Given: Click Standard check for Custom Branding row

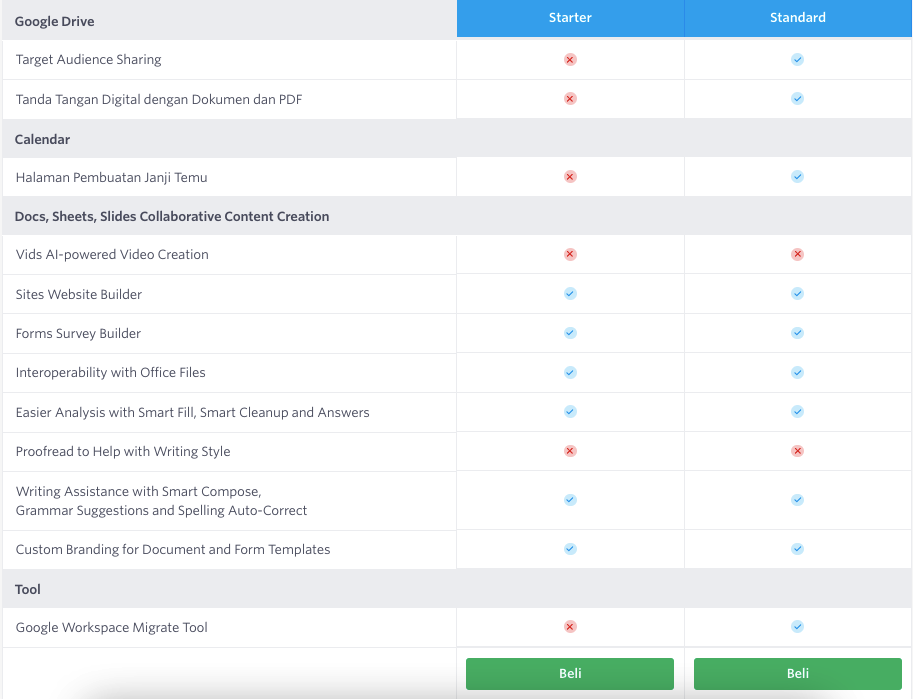Looking at the screenshot, I should pyautogui.click(x=797, y=549).
